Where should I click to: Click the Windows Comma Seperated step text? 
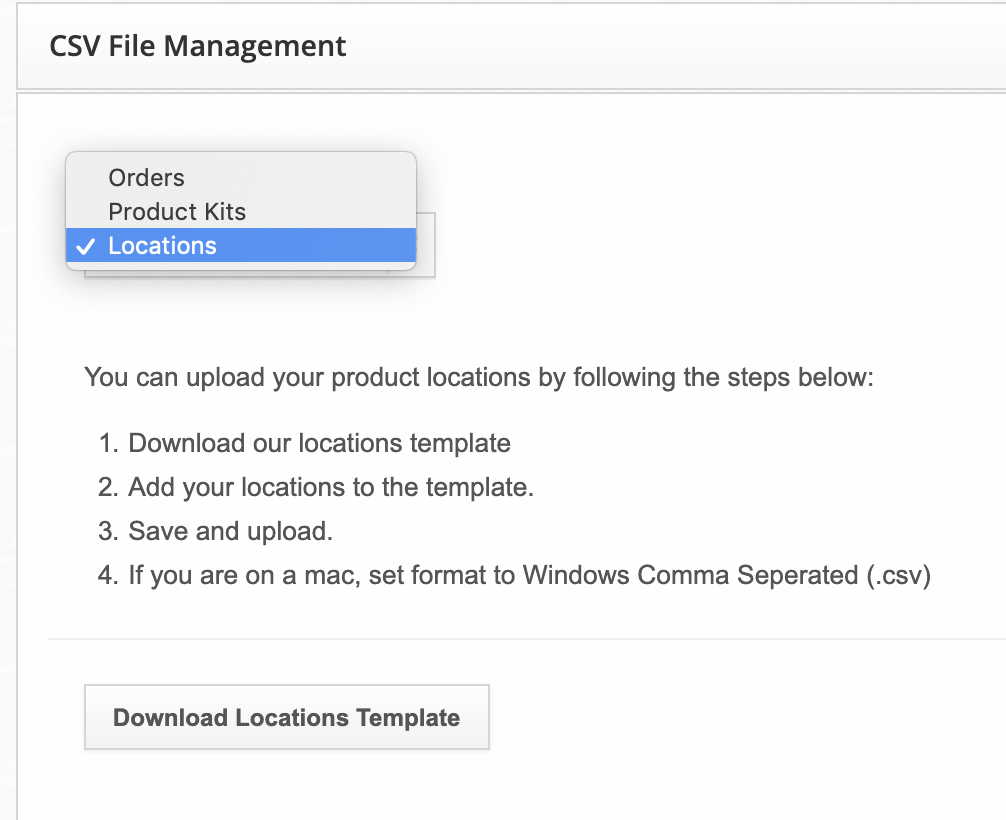pyautogui.click(x=529, y=576)
